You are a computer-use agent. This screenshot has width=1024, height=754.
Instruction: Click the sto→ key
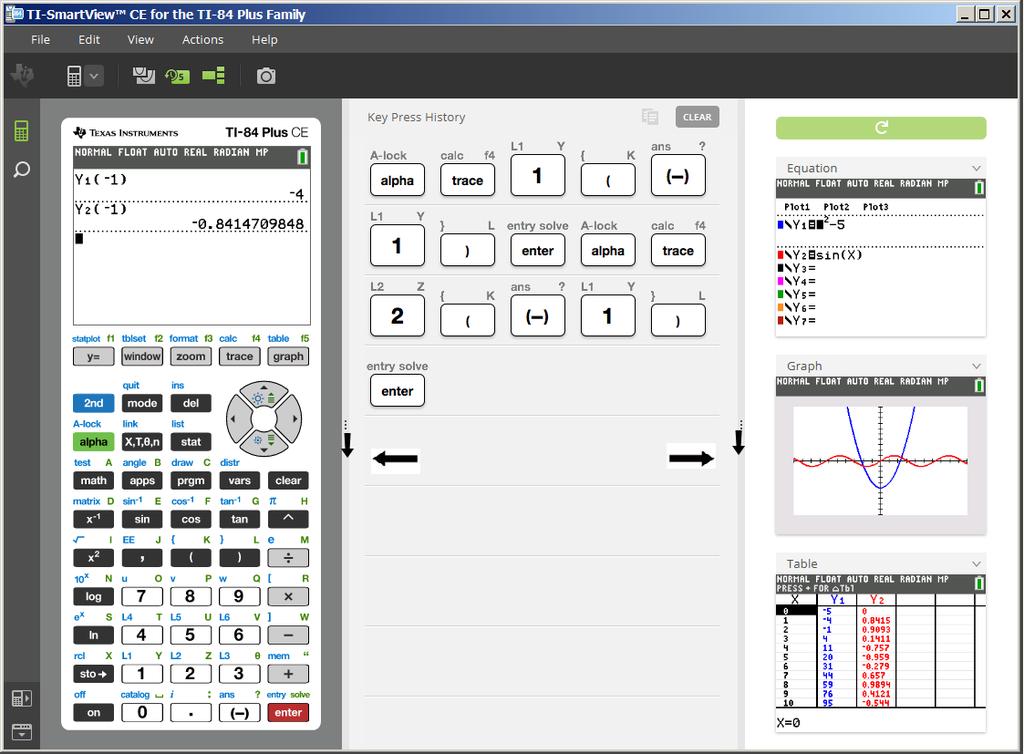(x=93, y=674)
